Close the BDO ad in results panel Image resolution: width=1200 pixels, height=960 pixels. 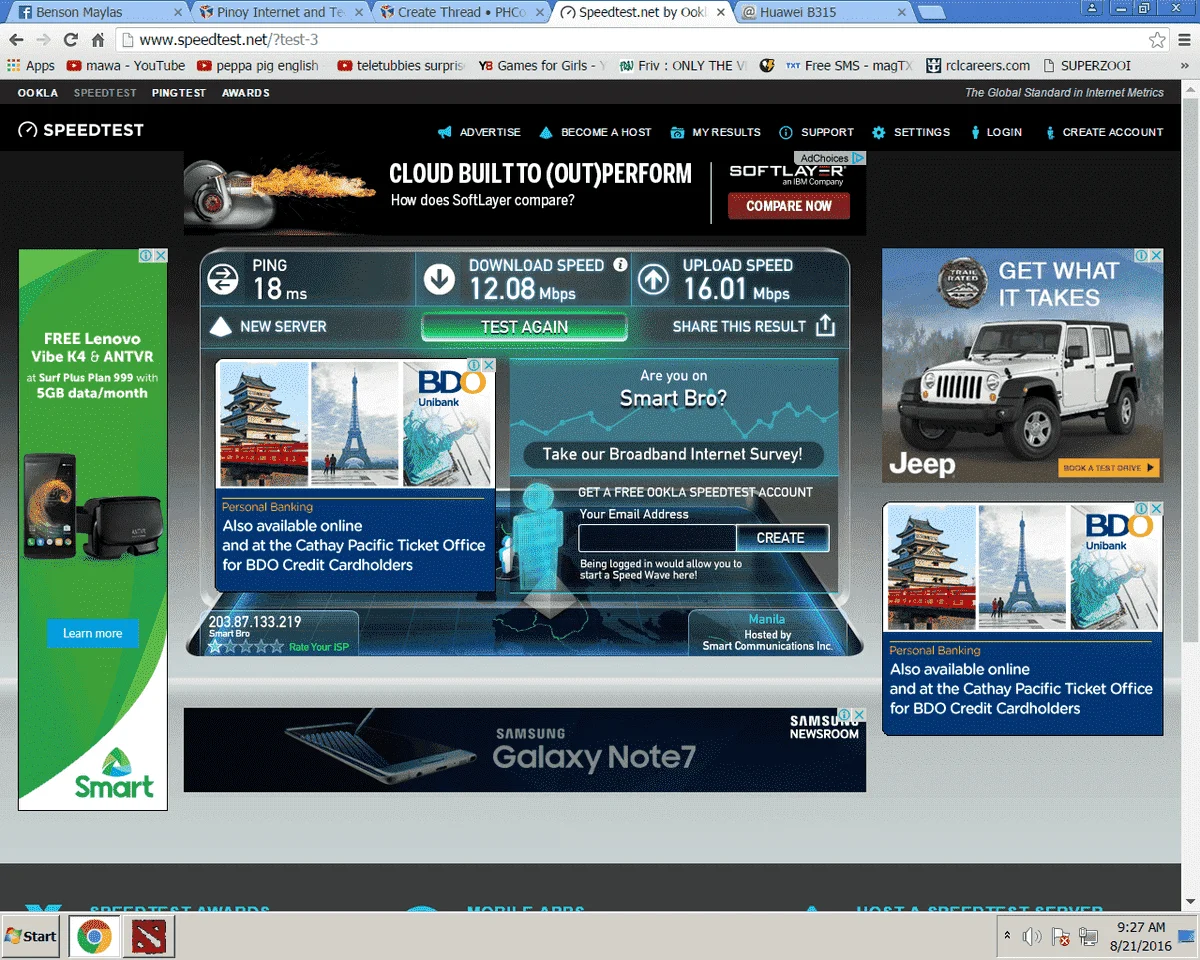pos(489,366)
